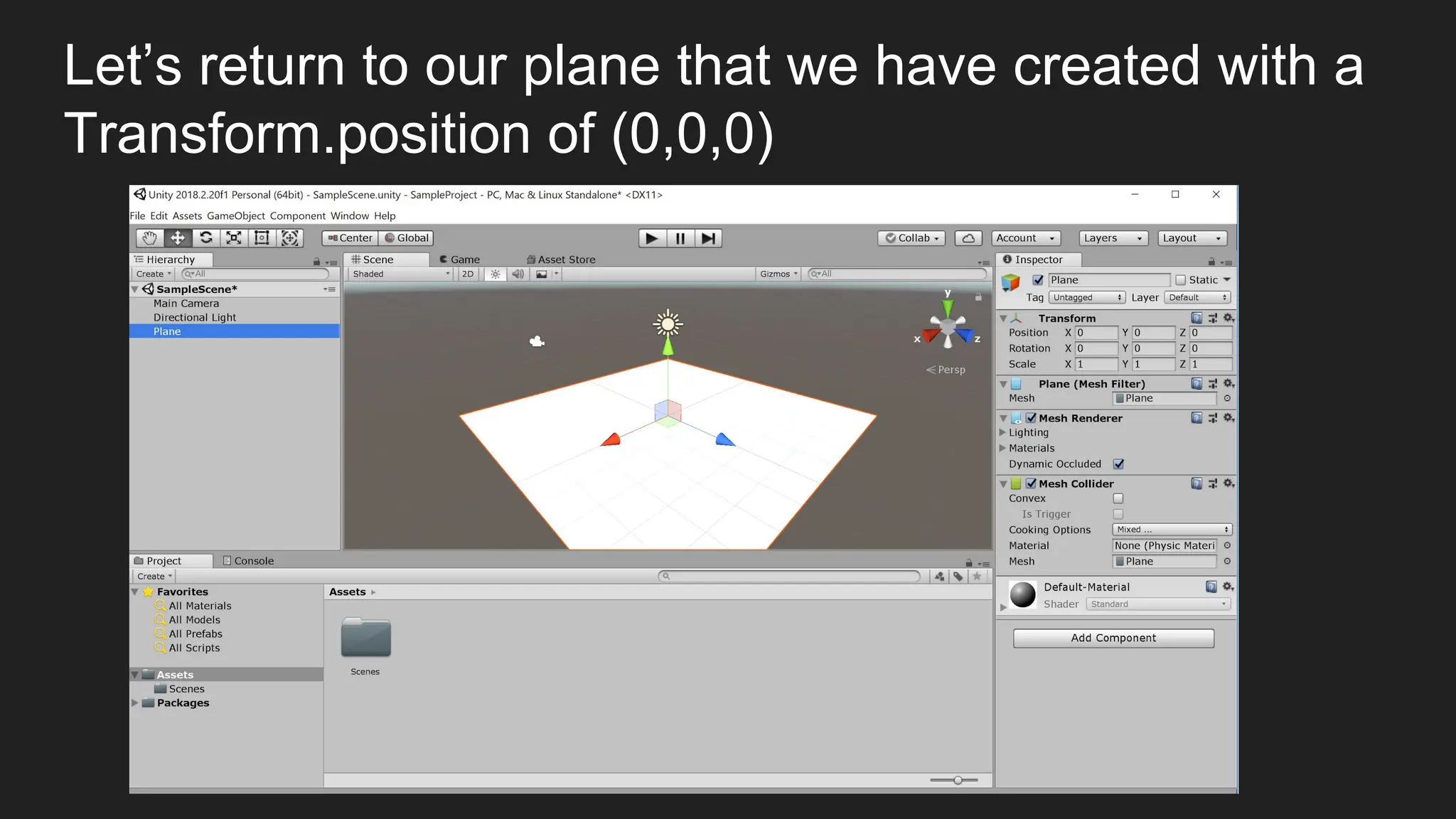Open object picker for collider Material
Viewport: 1456px width, 819px height.
1227,545
